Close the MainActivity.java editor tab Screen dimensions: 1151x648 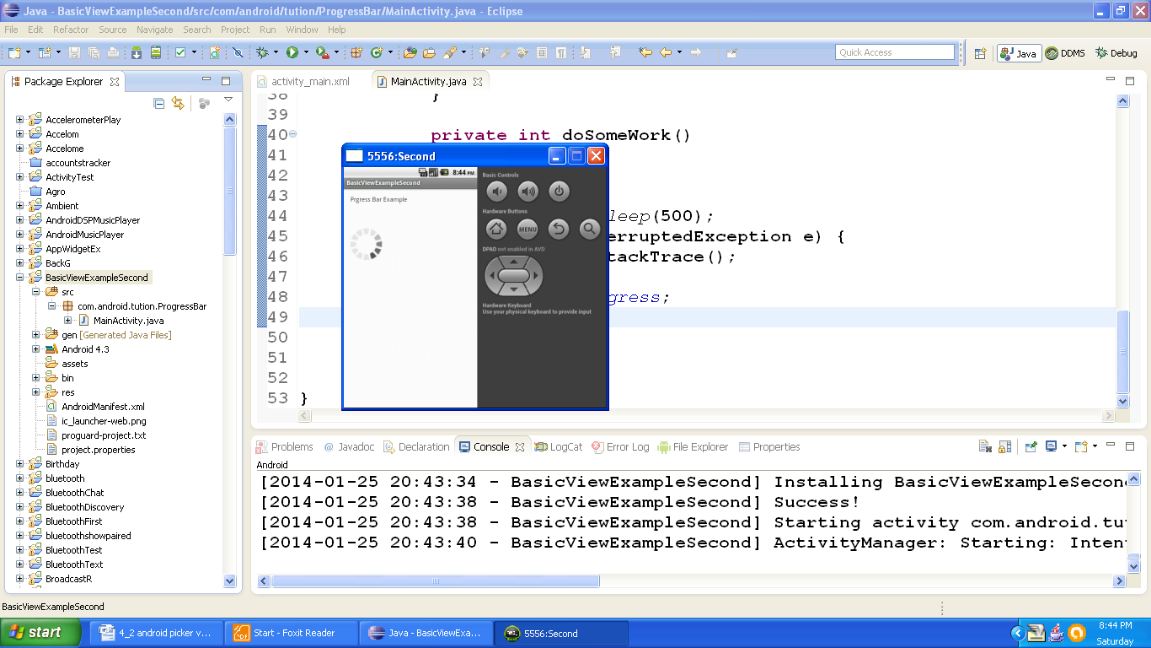(478, 81)
